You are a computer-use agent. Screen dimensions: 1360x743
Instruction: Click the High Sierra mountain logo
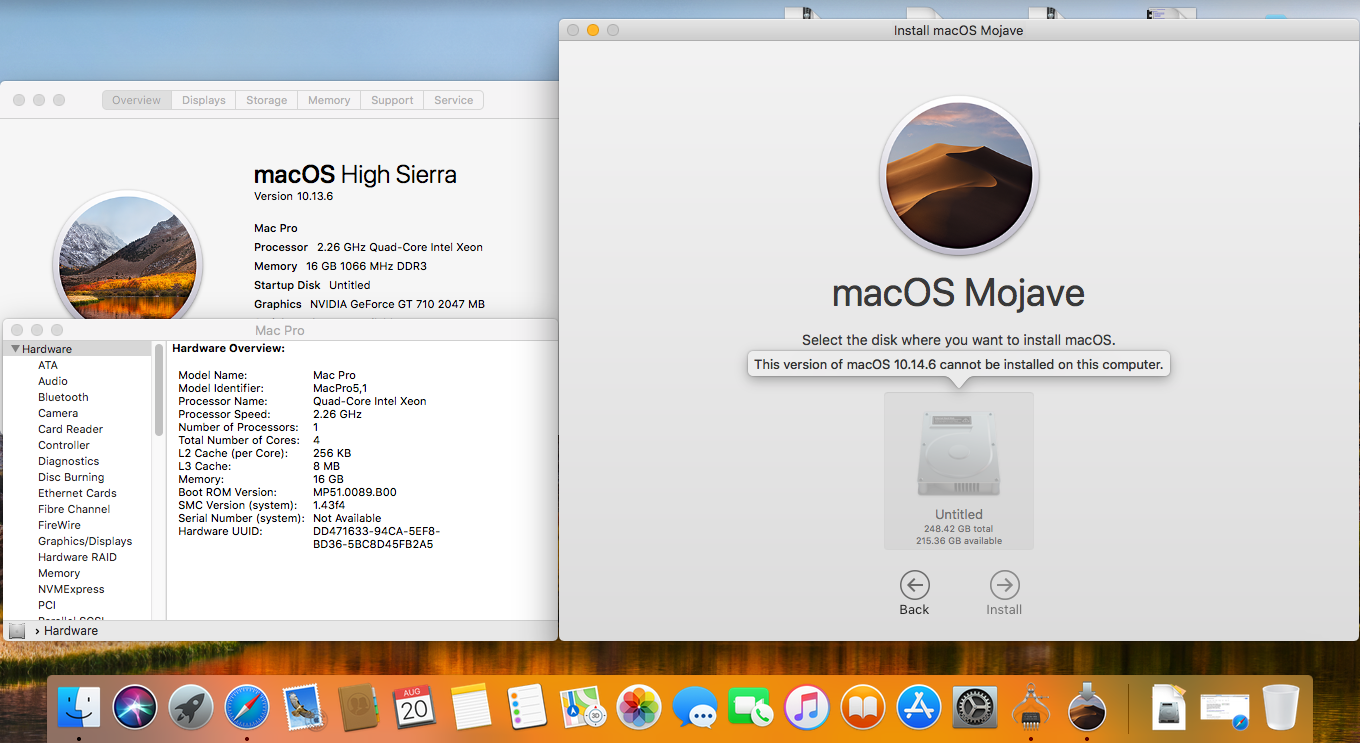[x=127, y=257]
